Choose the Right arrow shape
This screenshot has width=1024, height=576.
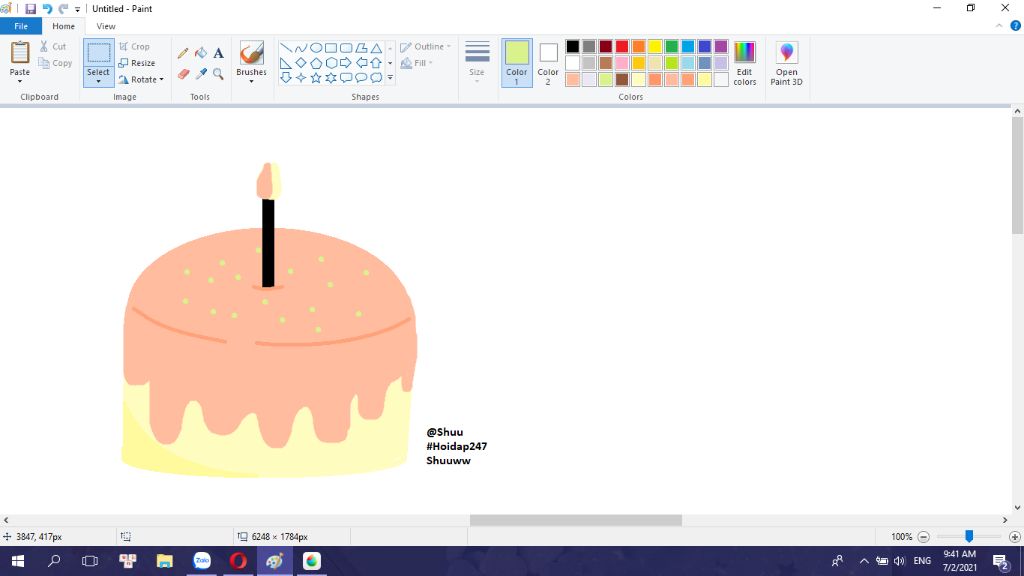tap(346, 63)
